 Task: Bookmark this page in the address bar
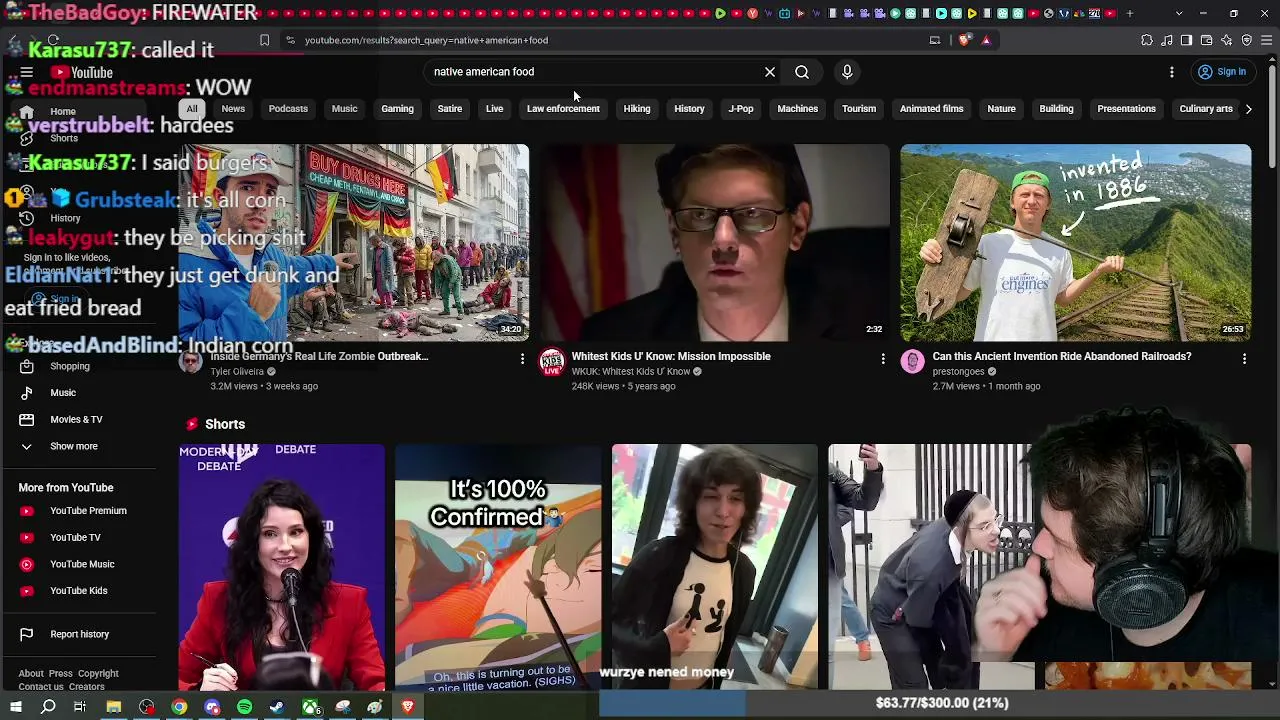pos(264,40)
